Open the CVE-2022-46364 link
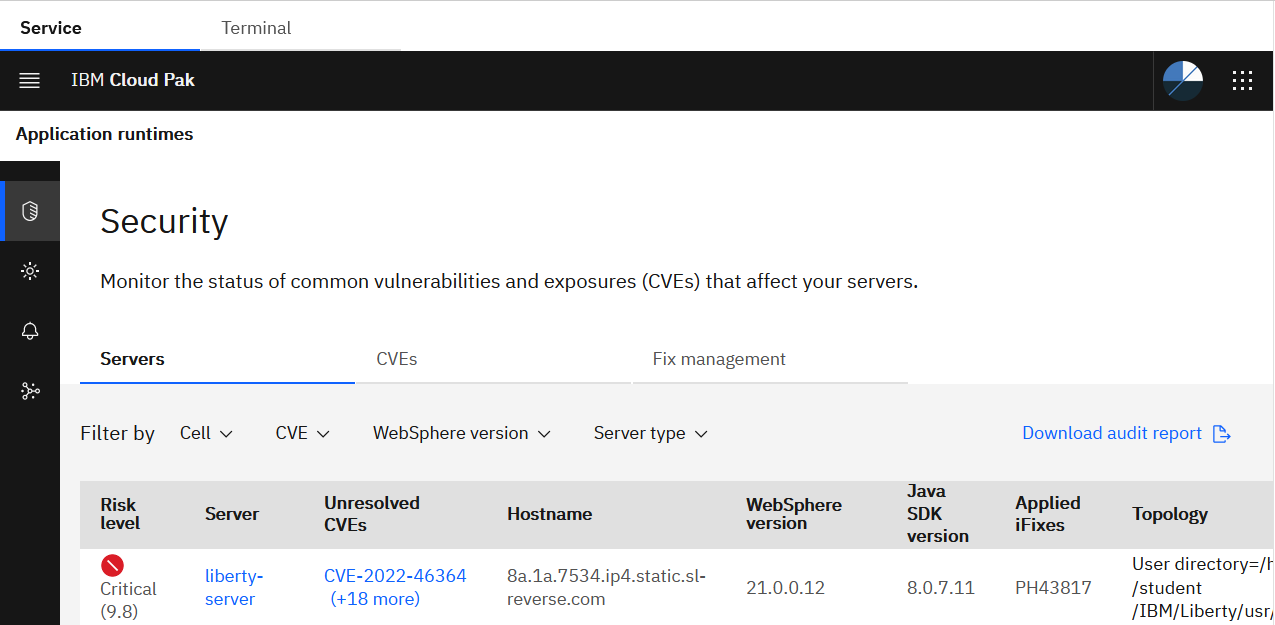This screenshot has height=625, width=1275. pos(395,576)
